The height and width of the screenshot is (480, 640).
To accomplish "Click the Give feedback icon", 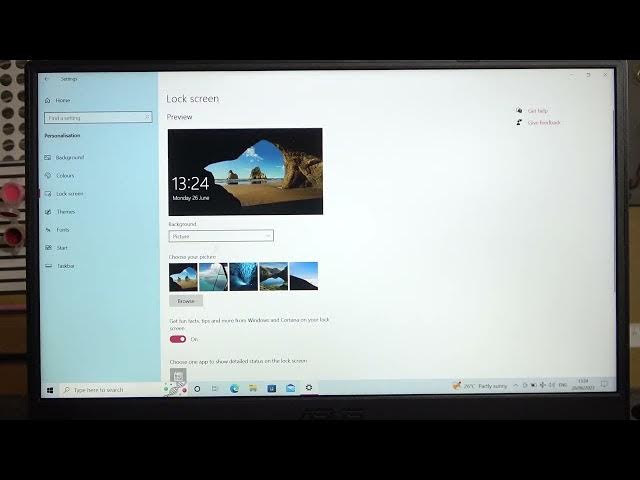I will click(x=519, y=122).
